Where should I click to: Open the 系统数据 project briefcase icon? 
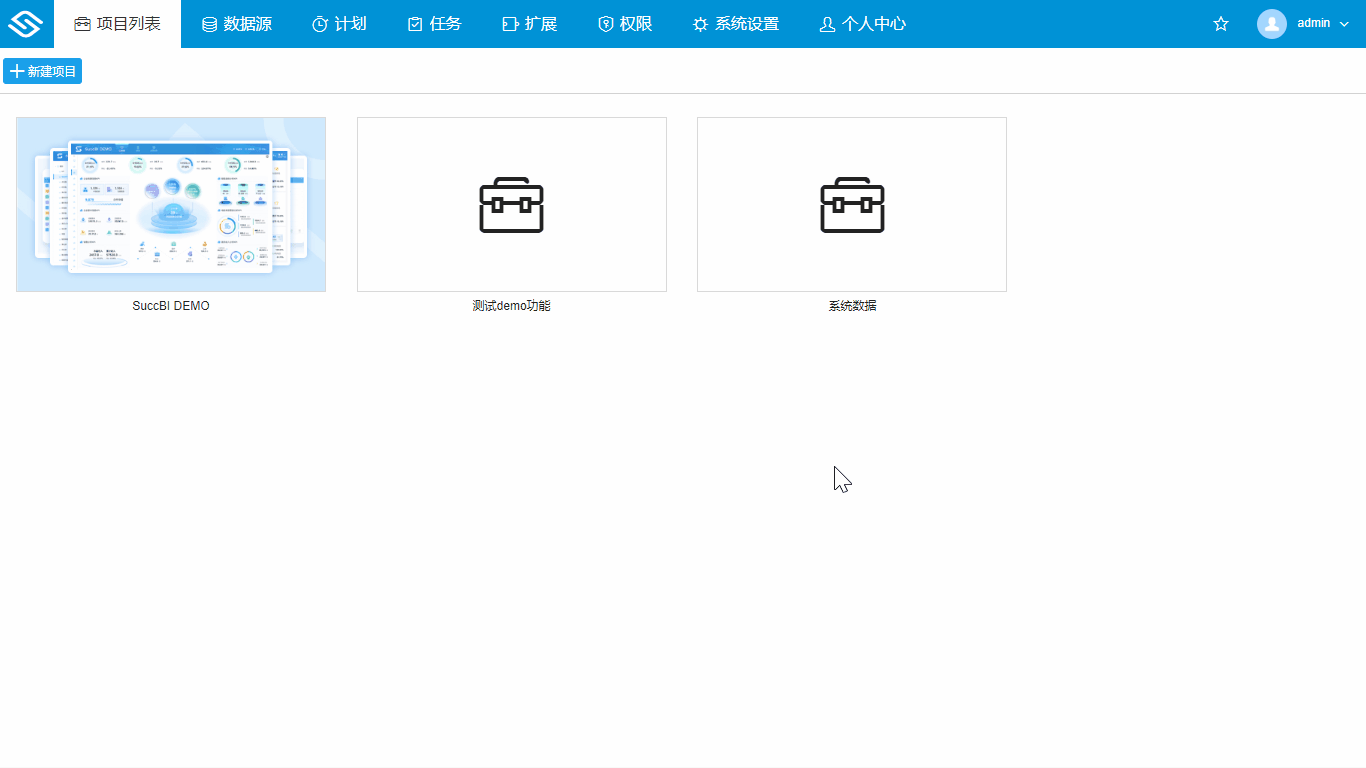click(x=851, y=203)
